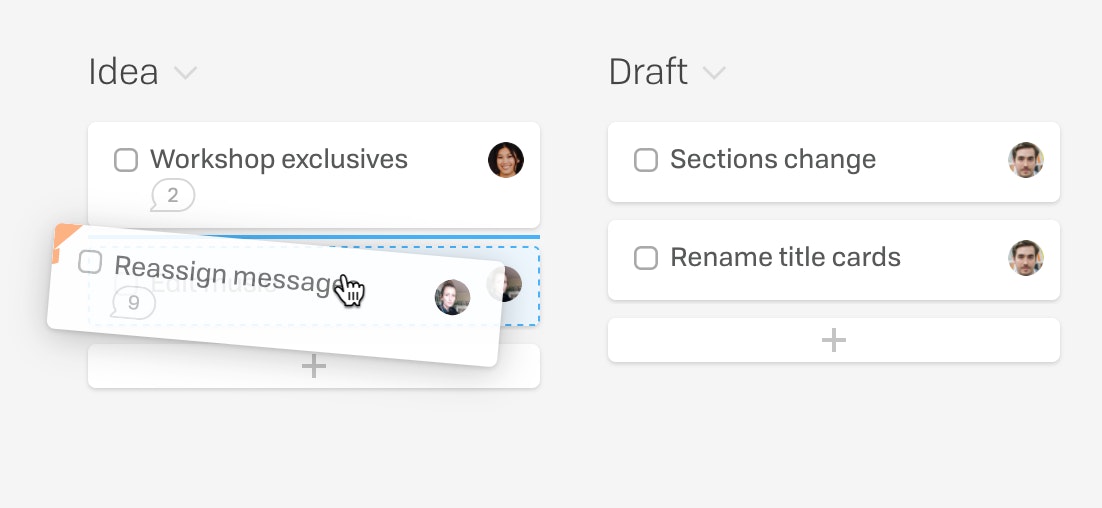Open the Rename title cards task

pyautogui.click(x=785, y=257)
